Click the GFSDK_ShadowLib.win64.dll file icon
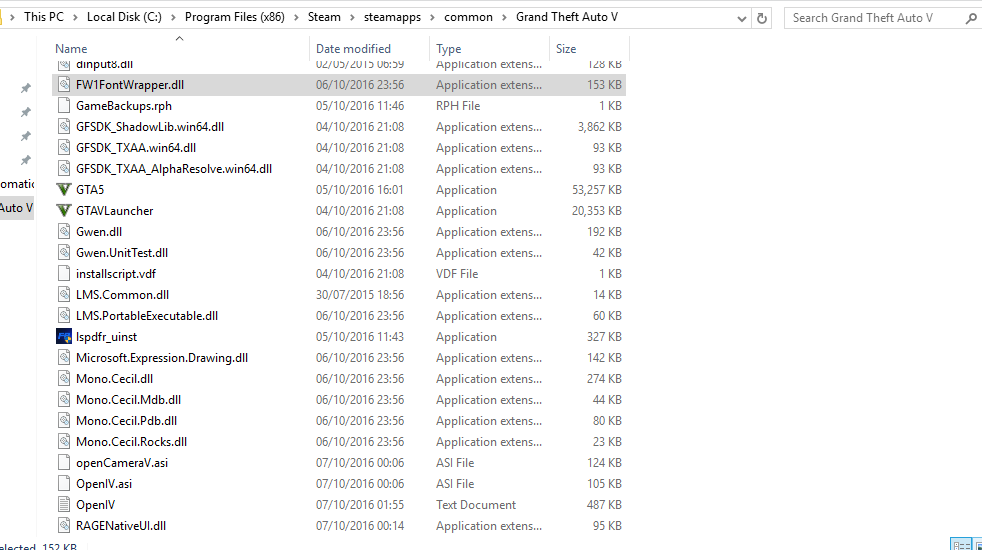This screenshot has height=550, width=982. point(64,127)
